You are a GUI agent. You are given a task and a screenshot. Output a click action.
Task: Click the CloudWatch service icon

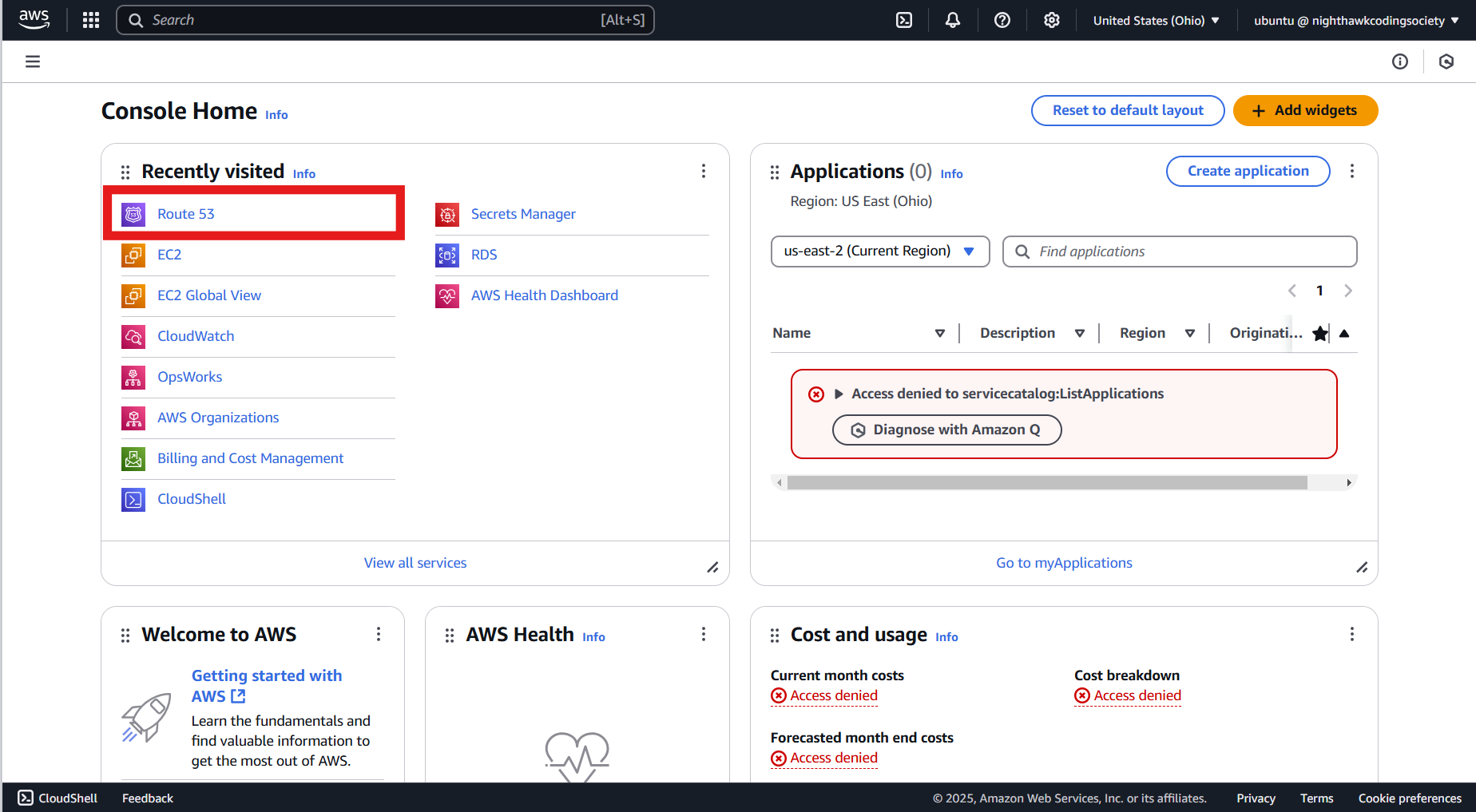click(133, 336)
